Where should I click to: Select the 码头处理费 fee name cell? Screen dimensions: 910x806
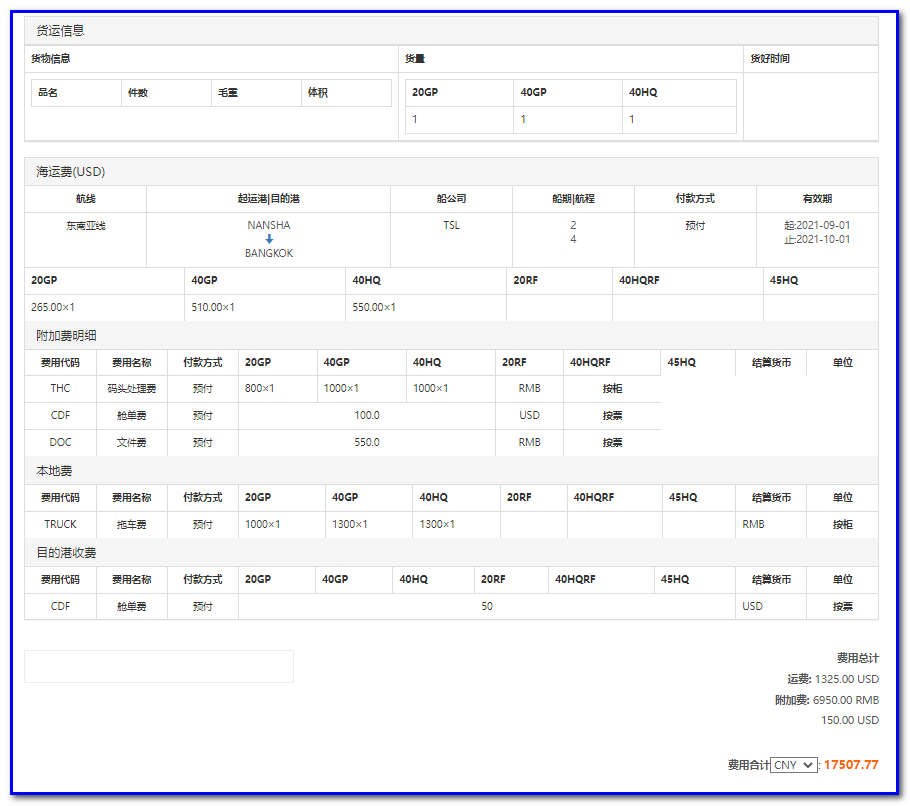coord(131,388)
